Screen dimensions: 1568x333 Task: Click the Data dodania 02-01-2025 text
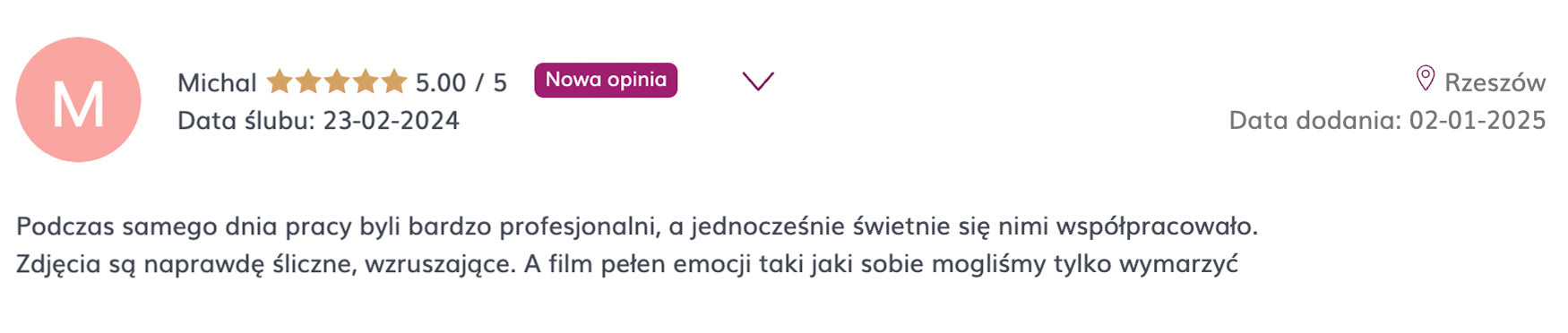coord(1387,120)
